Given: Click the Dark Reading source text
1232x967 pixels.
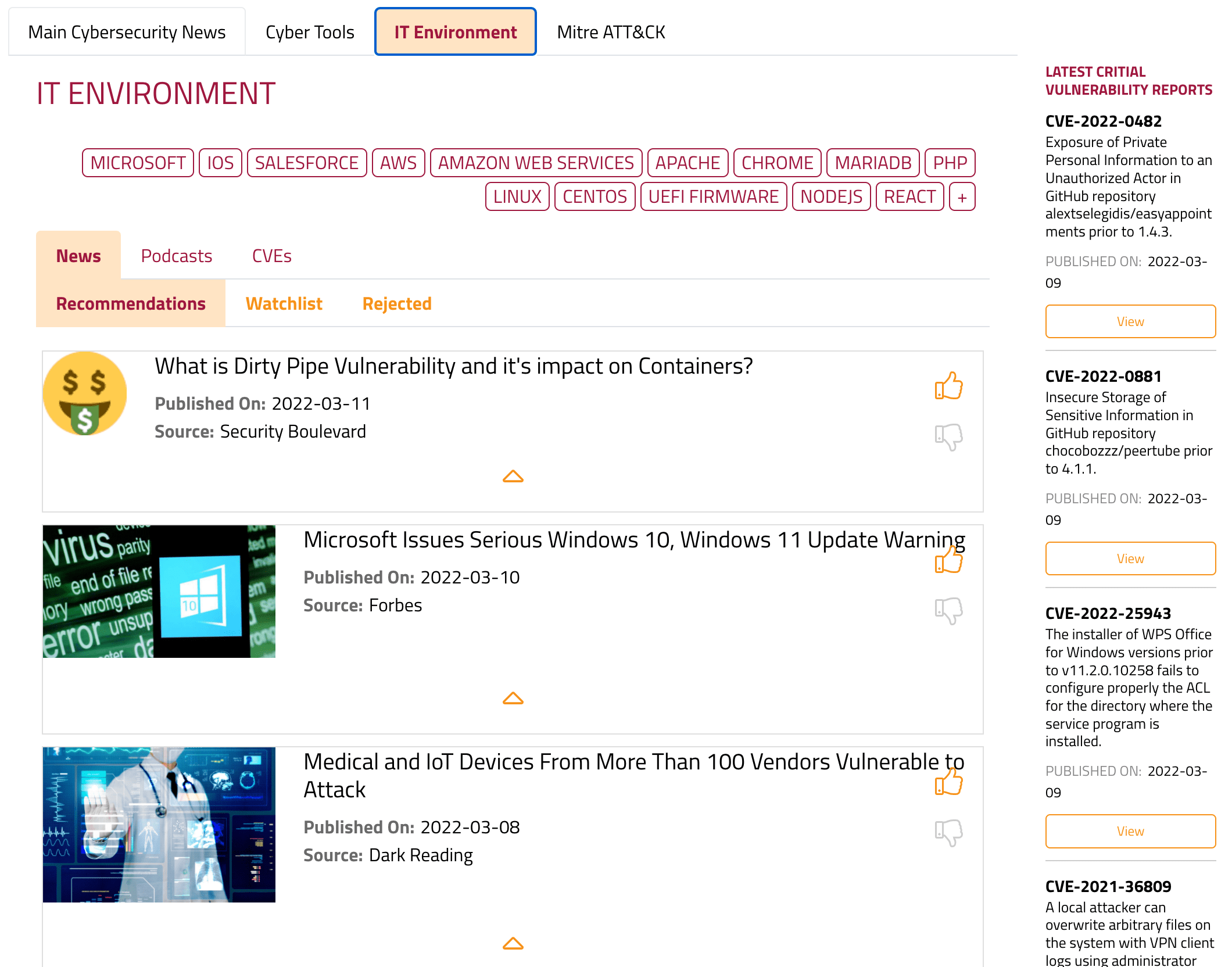Looking at the screenshot, I should click(x=421, y=855).
